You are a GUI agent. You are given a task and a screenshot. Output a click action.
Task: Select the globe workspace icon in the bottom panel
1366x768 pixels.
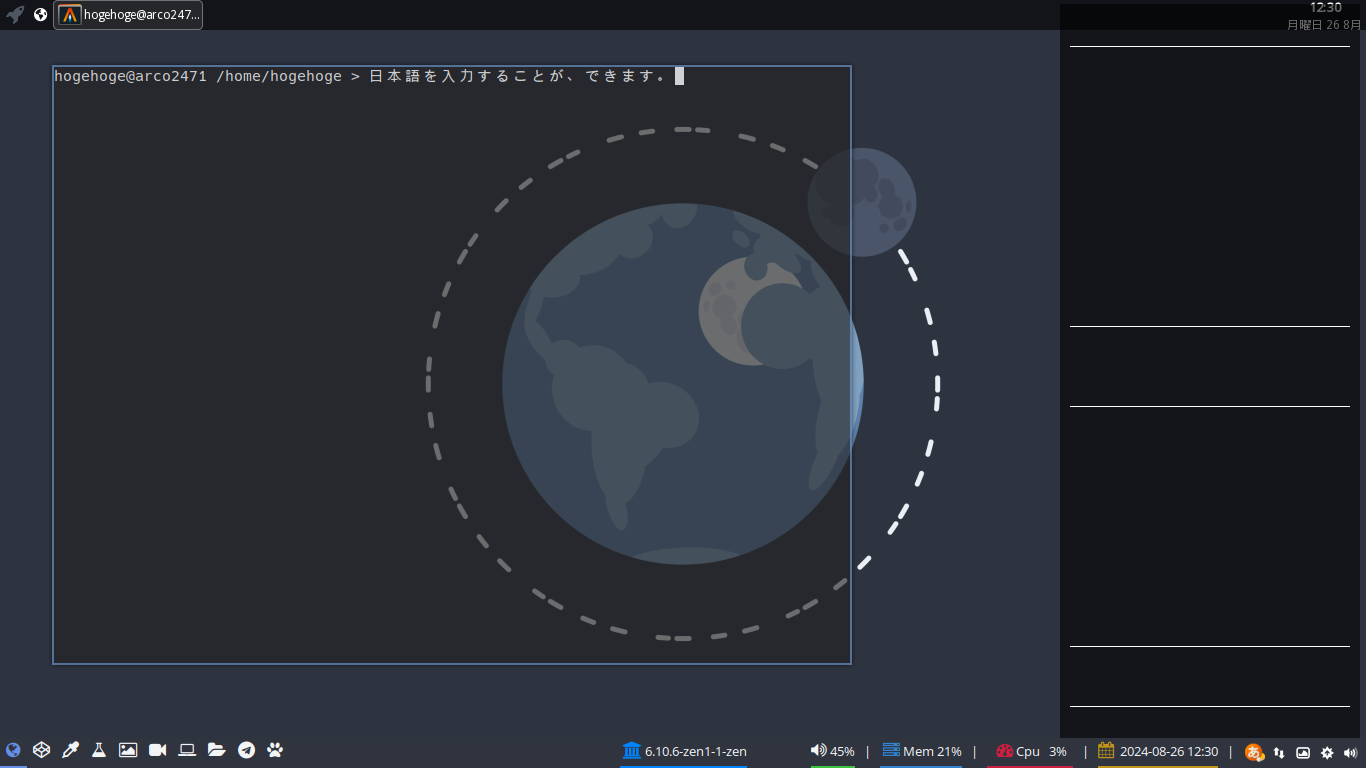[x=13, y=750]
